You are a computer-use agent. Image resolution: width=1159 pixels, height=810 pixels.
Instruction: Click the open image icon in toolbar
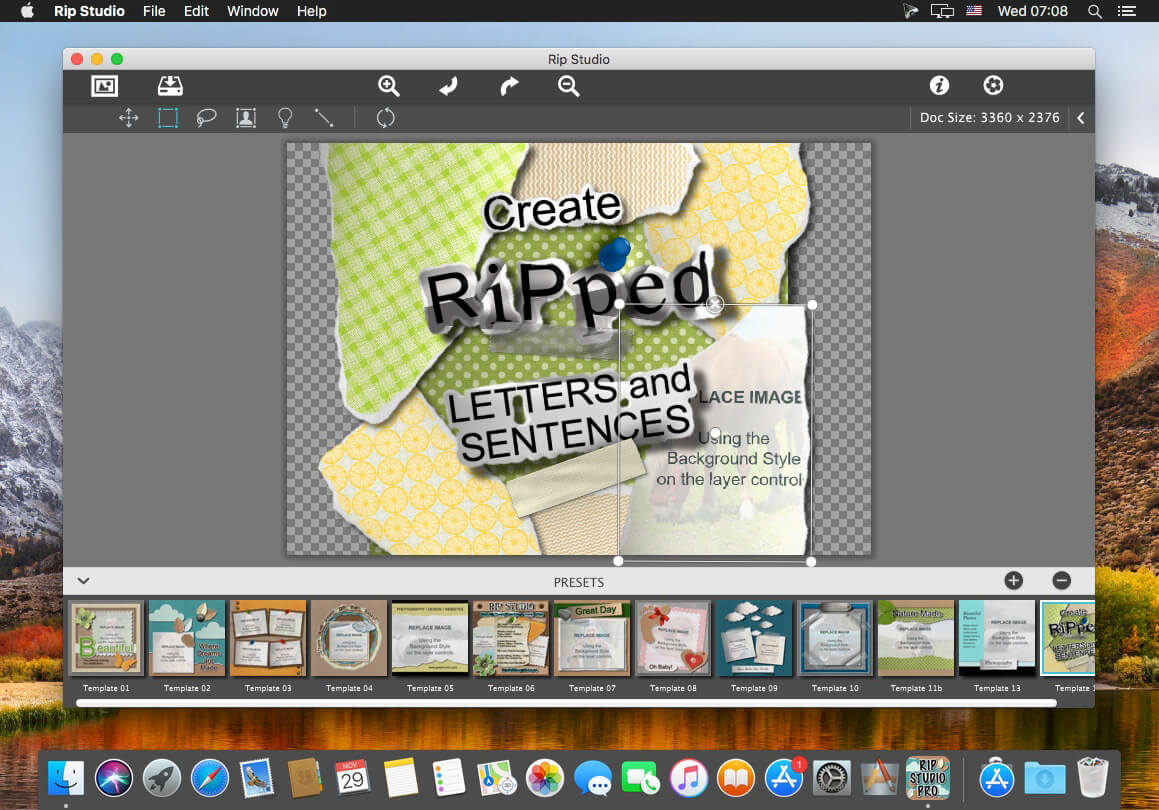(x=104, y=86)
